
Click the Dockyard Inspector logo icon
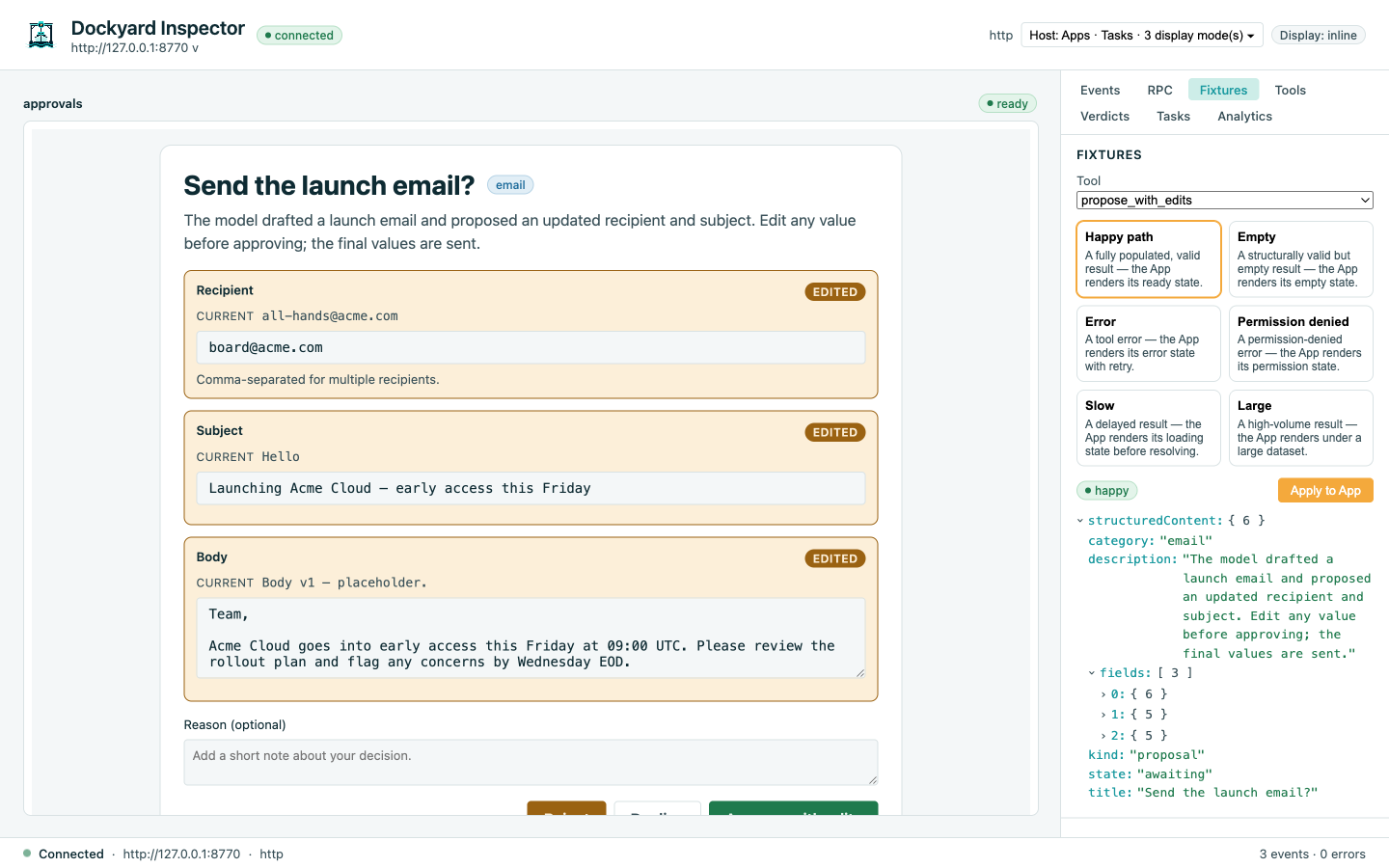[x=41, y=35]
